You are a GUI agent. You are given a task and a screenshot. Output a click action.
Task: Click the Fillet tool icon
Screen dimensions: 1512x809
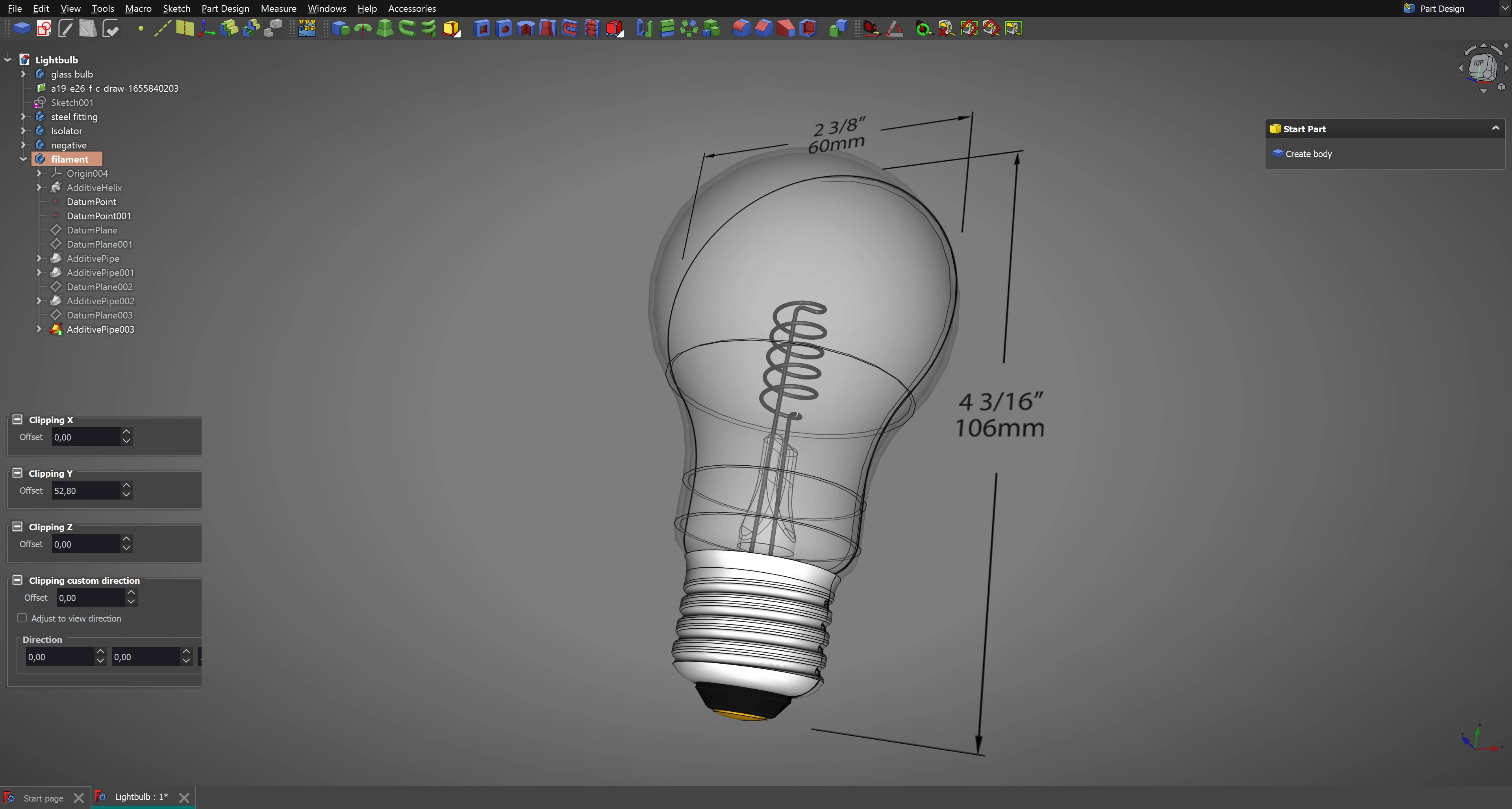point(741,28)
